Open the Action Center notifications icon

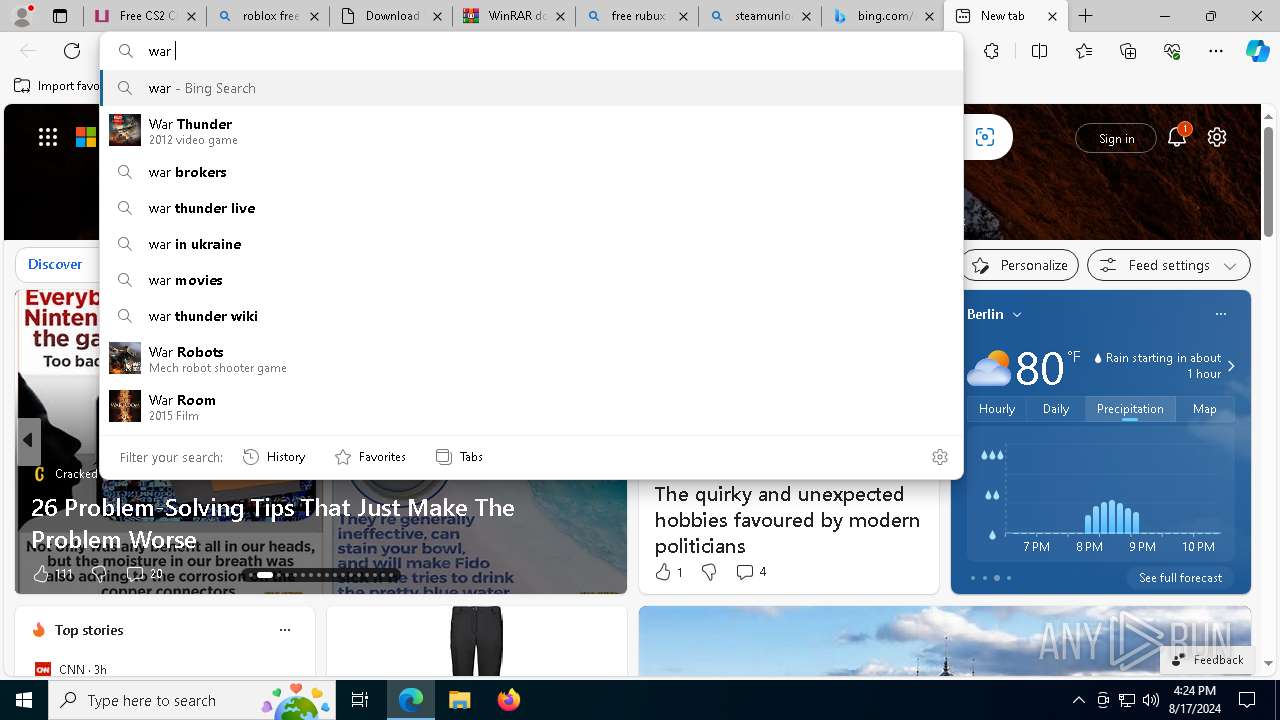1247,700
